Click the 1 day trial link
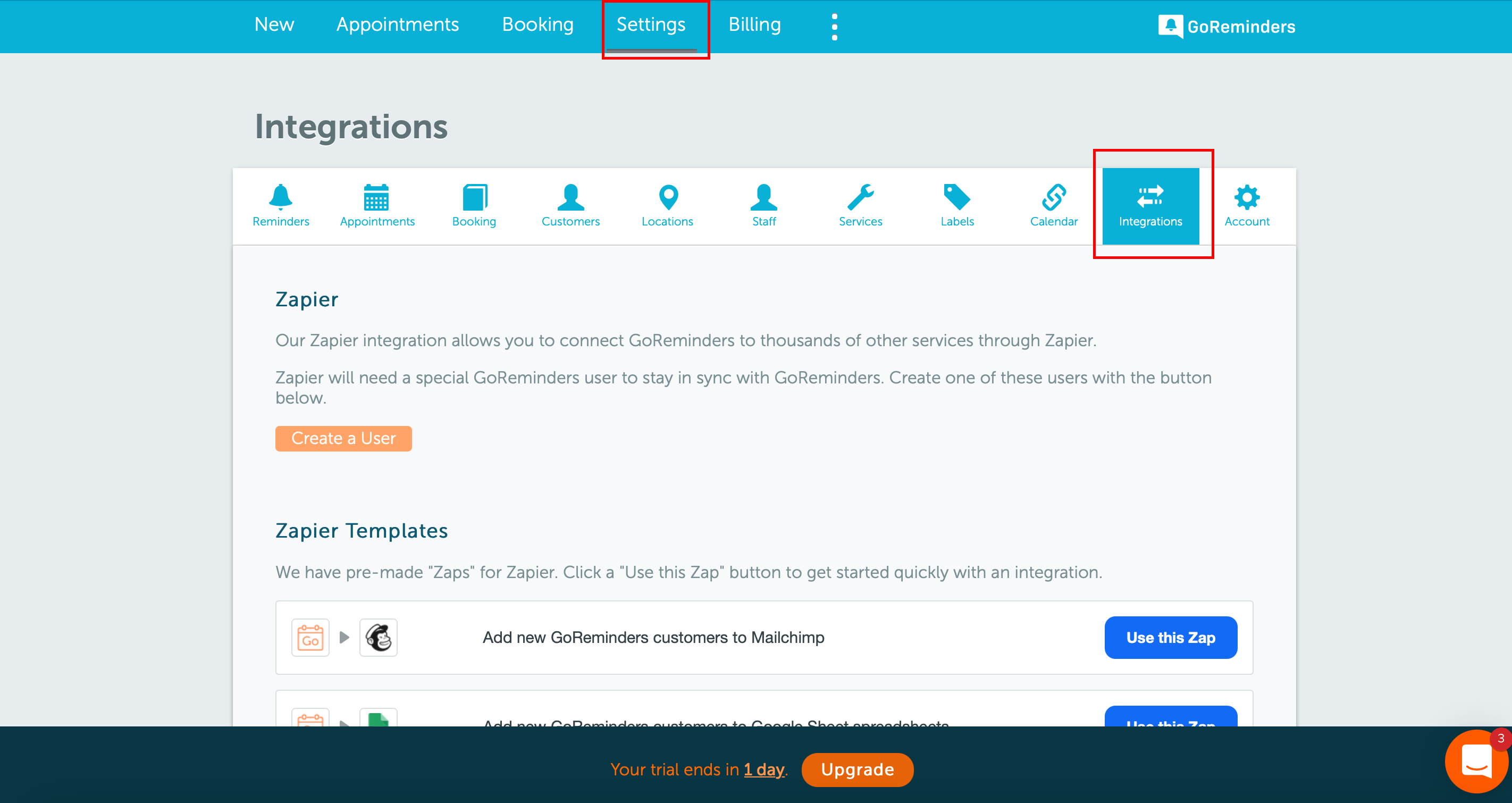Viewport: 1512px width, 803px height. tap(763, 769)
